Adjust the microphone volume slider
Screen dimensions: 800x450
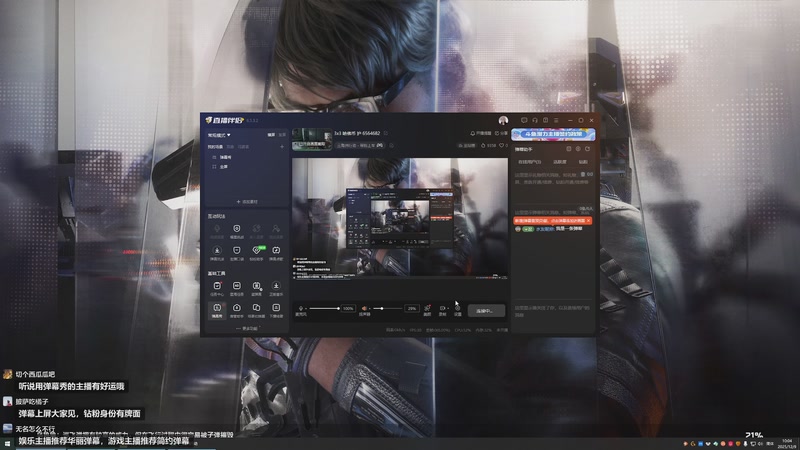[x=324, y=308]
